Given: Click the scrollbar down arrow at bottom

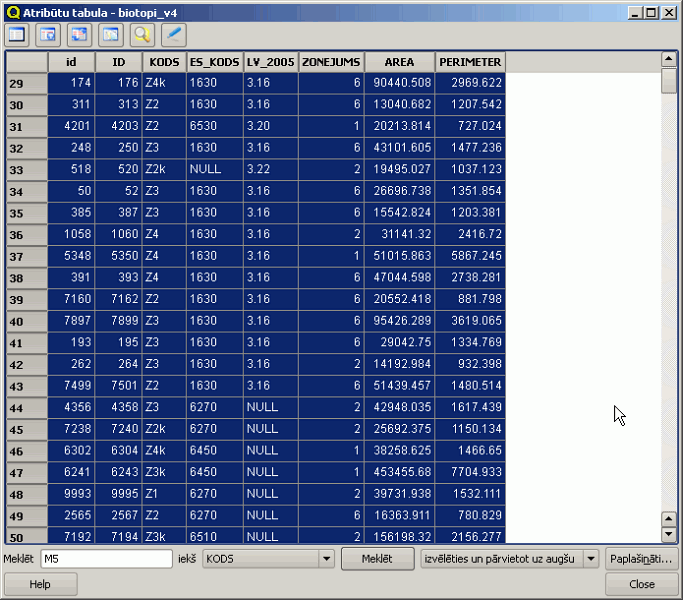Looking at the screenshot, I should pos(669,534).
